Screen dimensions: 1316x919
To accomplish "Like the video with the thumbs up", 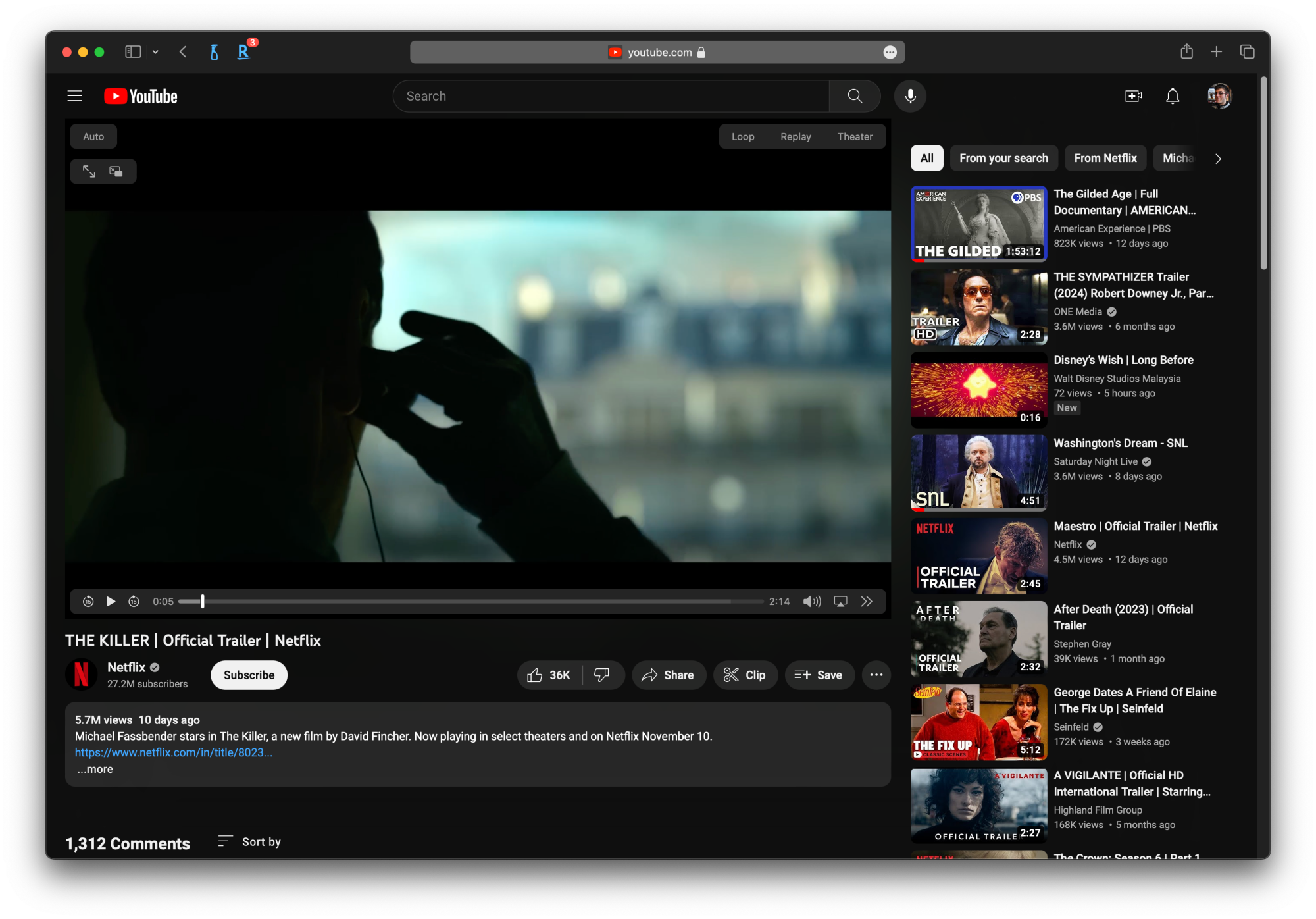I will (550, 675).
